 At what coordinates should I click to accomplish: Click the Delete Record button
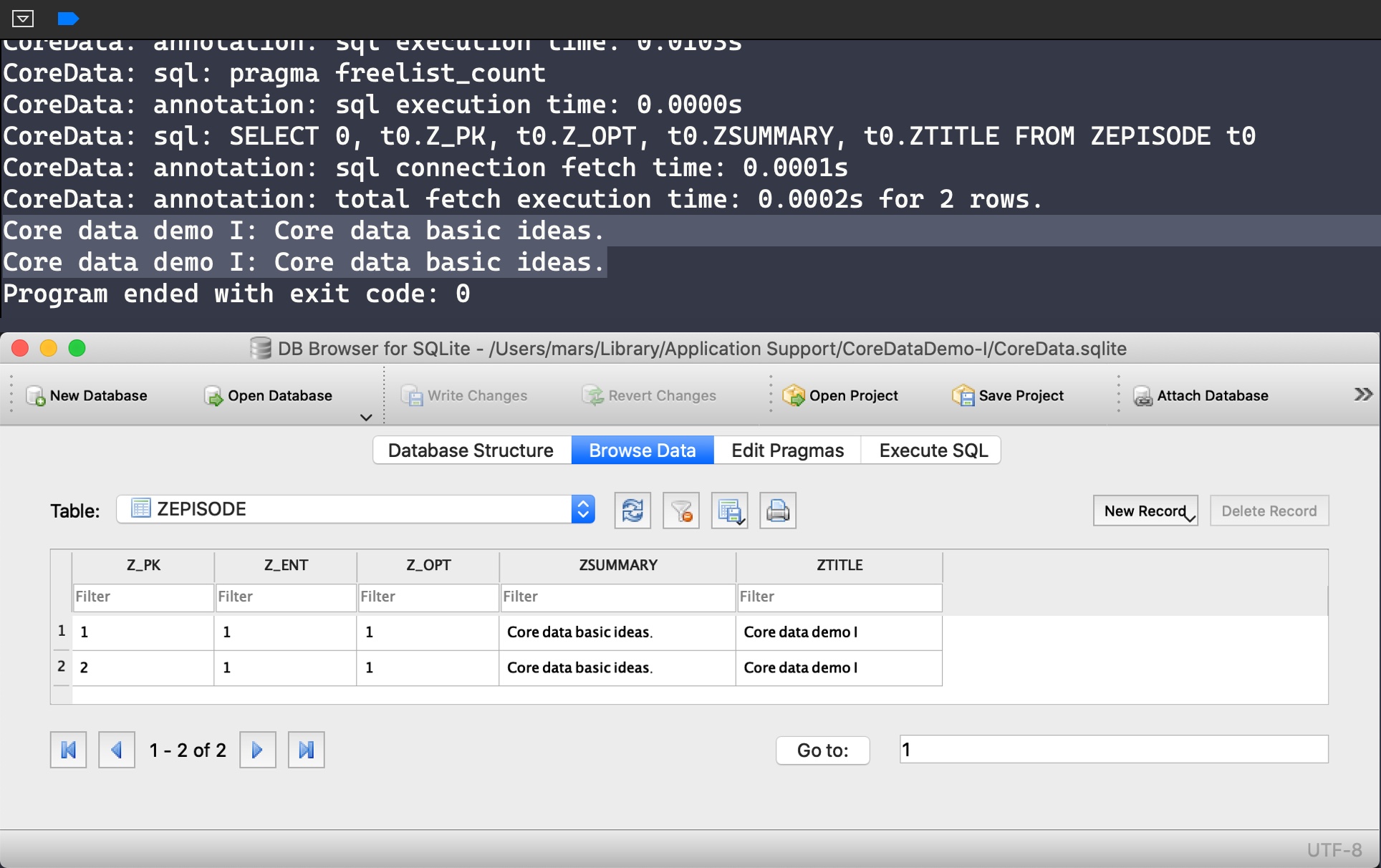[1269, 511]
